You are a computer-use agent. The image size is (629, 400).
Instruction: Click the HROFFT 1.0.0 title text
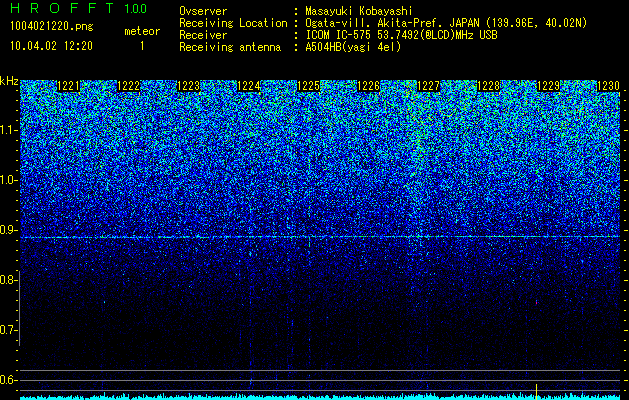click(x=79, y=8)
